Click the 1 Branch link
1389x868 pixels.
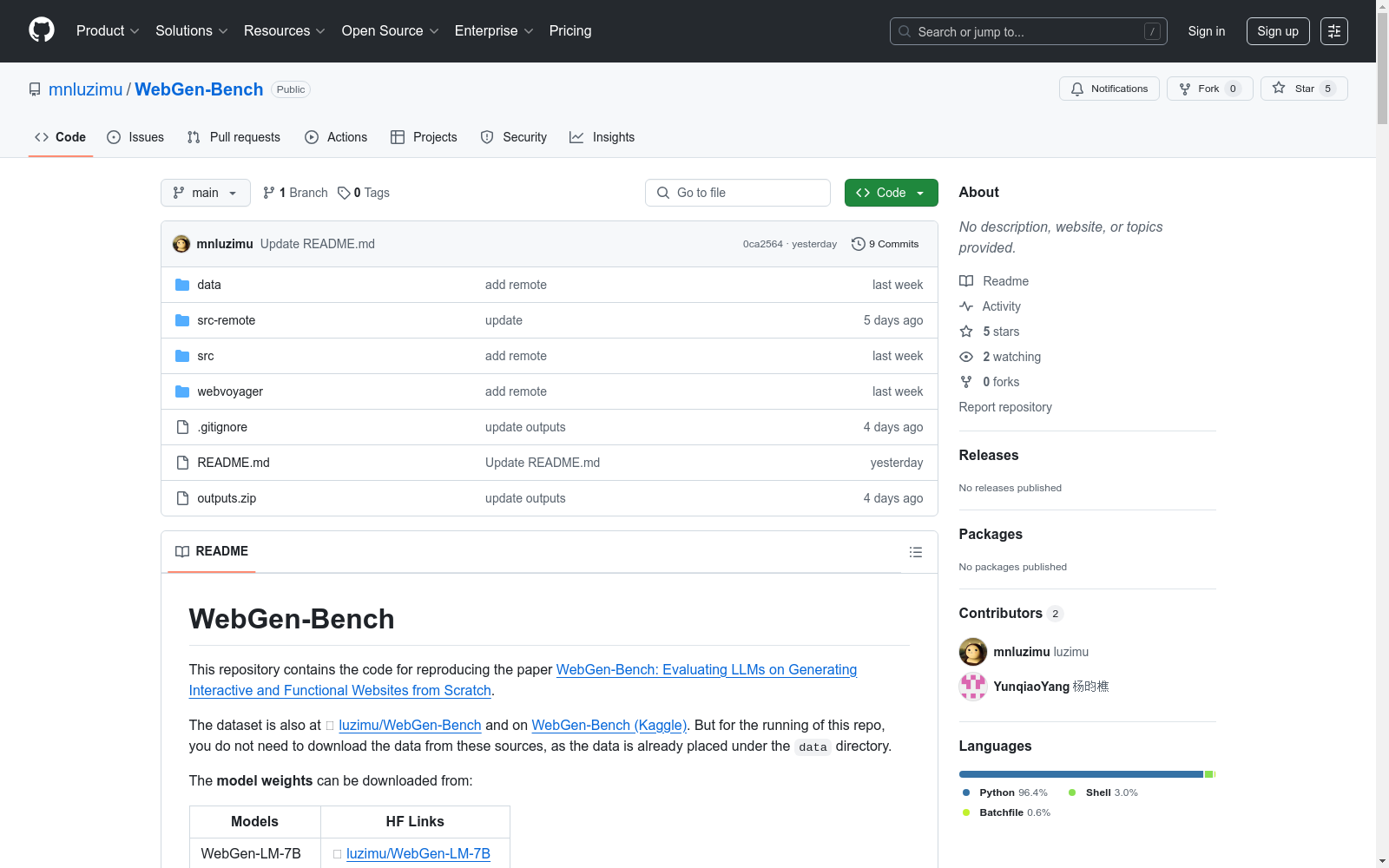tap(295, 193)
